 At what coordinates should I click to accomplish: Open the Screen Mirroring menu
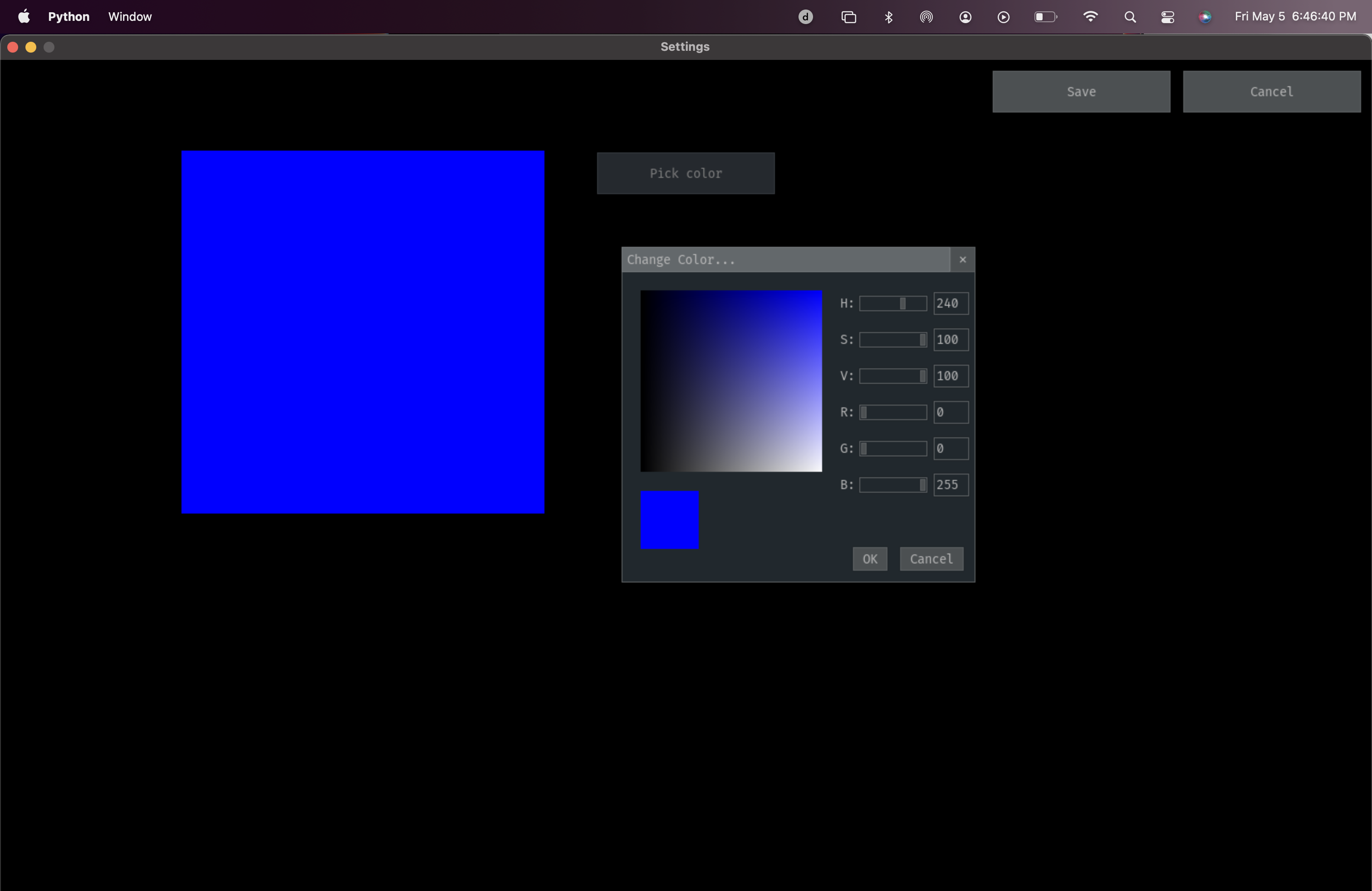(848, 16)
